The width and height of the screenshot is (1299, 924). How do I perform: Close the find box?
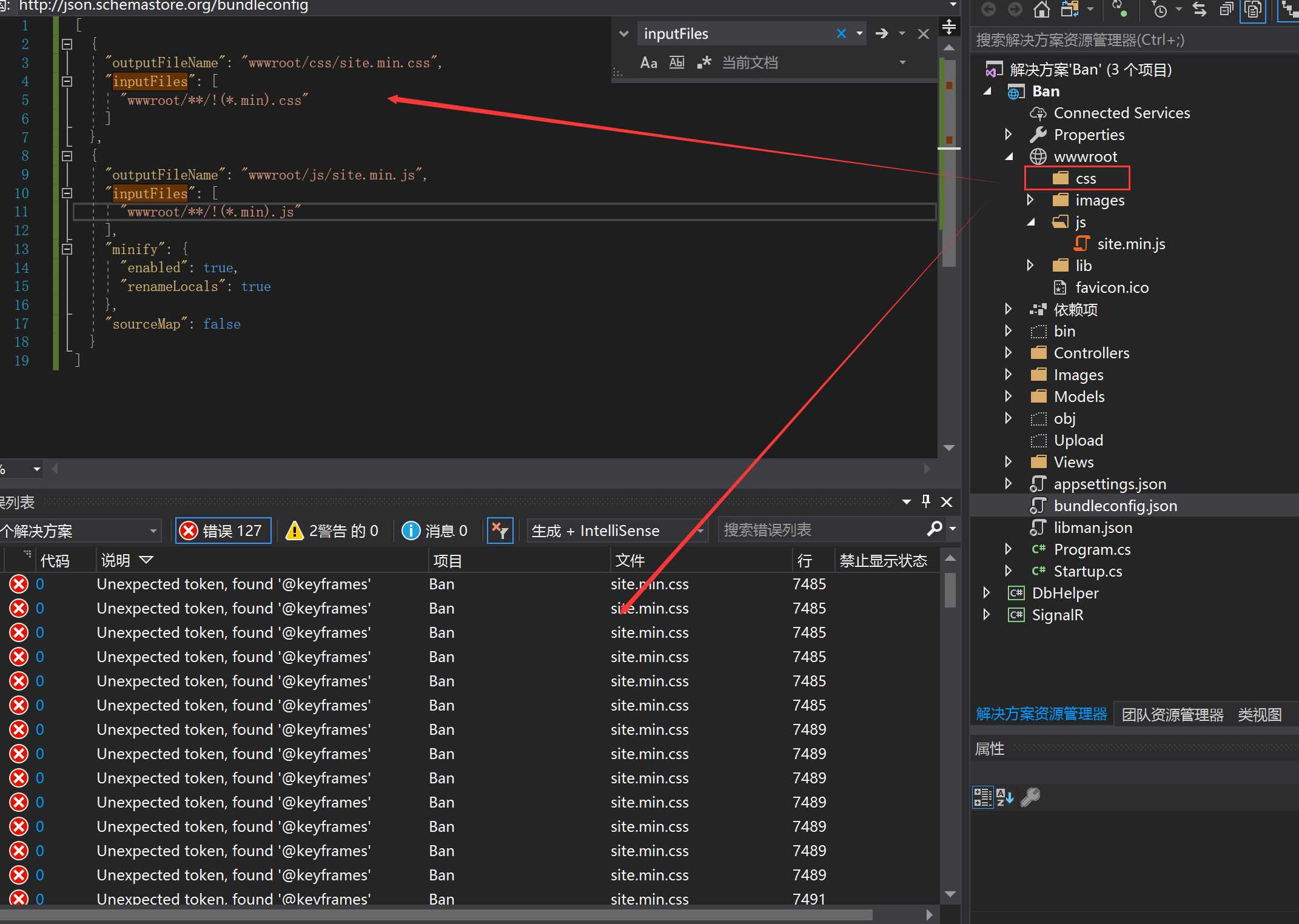click(923, 33)
